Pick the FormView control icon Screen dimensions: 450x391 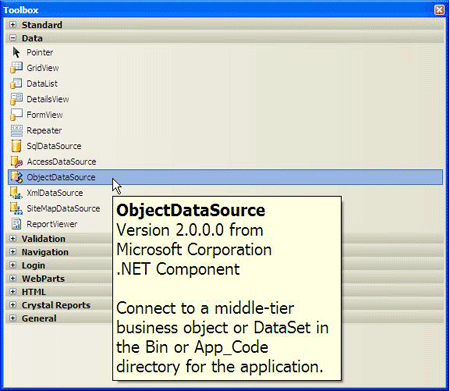(x=16, y=115)
